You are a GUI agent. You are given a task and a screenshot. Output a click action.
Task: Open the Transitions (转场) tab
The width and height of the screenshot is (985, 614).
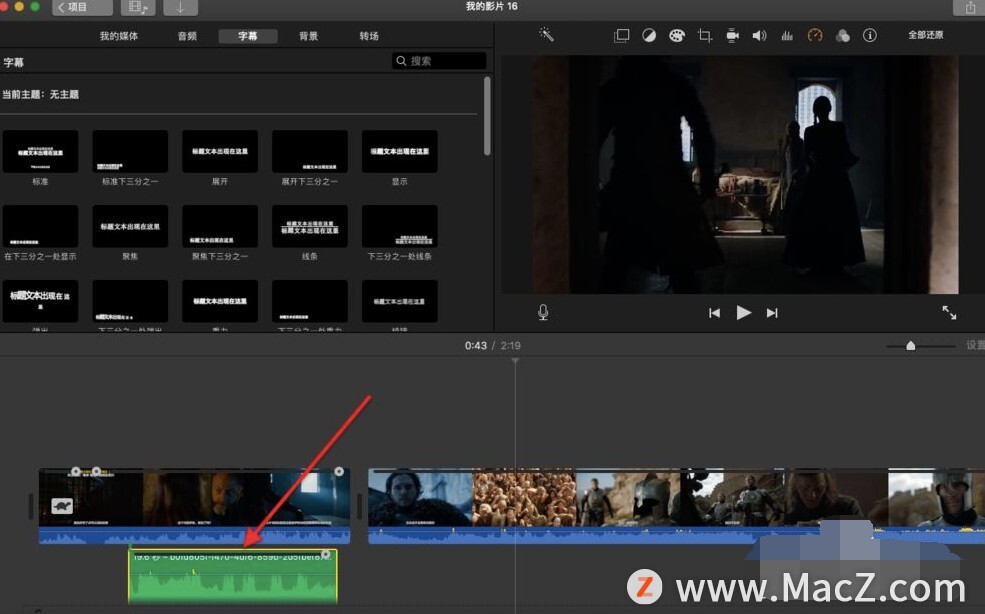pyautogui.click(x=369, y=36)
